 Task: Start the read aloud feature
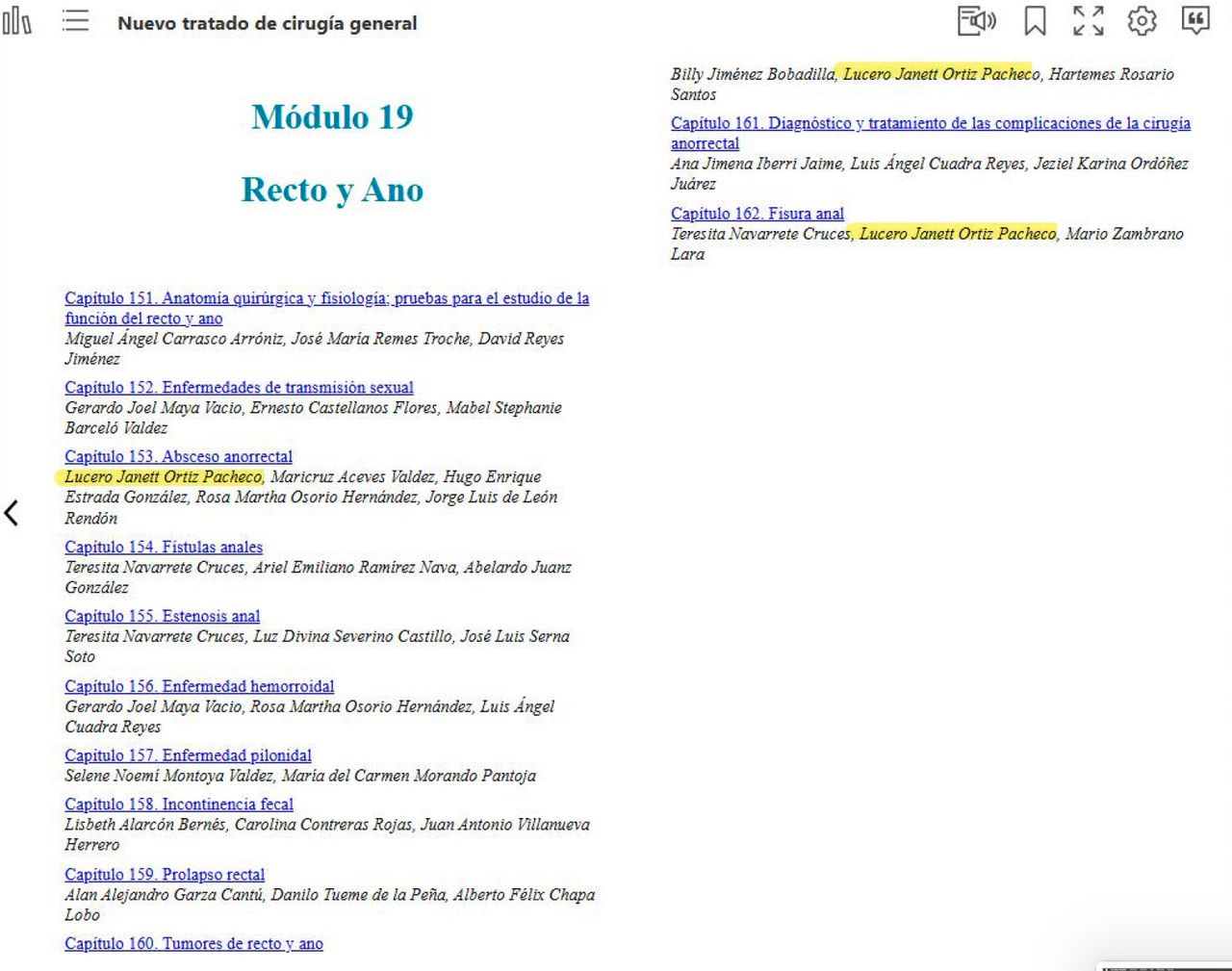(976, 21)
